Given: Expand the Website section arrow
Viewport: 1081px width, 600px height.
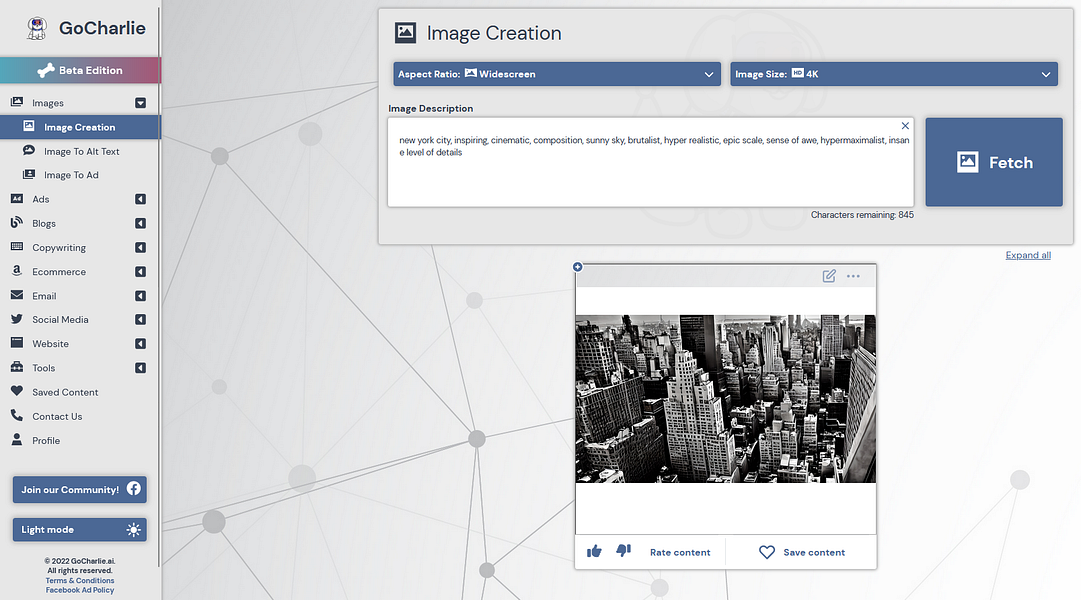Looking at the screenshot, I should pyautogui.click(x=141, y=343).
